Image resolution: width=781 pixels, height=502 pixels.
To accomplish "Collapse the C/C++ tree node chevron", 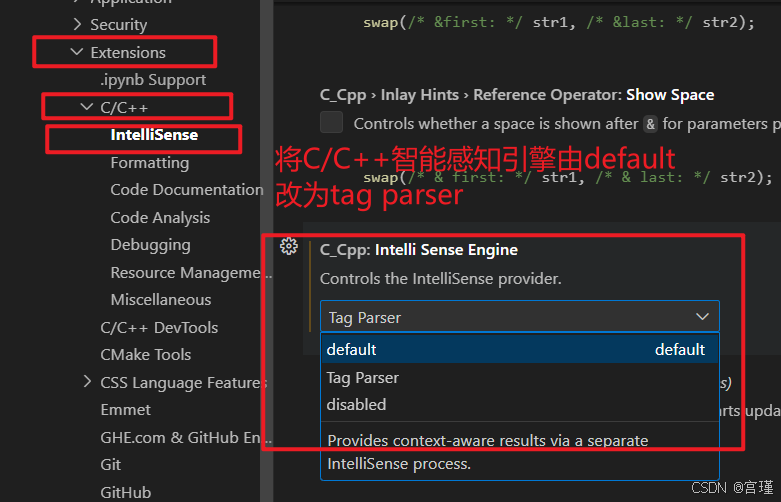I will [87, 107].
